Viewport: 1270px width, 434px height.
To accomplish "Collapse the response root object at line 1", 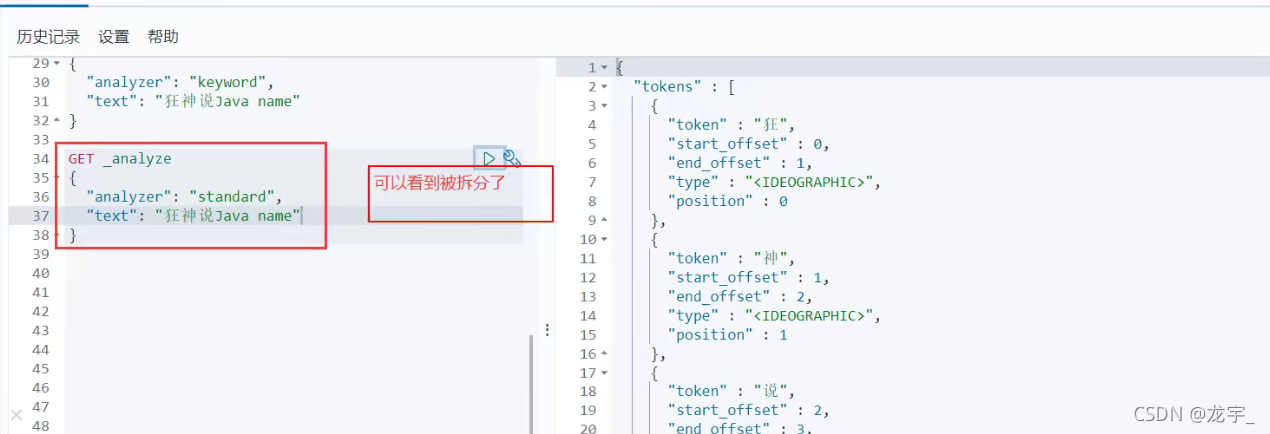I will 604,68.
